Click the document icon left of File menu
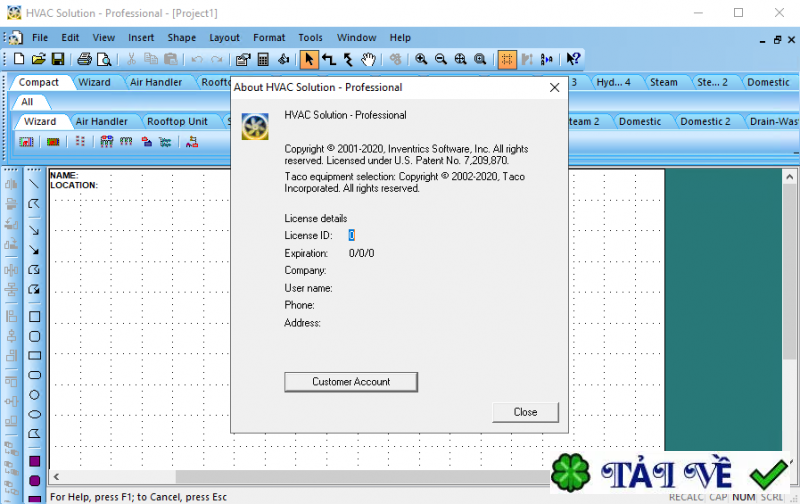This screenshot has height=504, width=800. pos(15,38)
